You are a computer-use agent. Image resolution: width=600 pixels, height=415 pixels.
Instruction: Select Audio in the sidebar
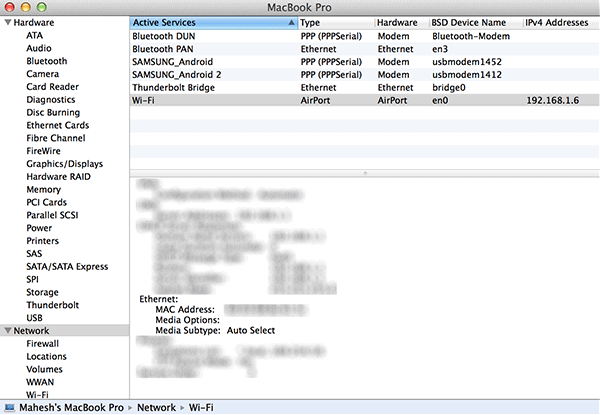[x=39, y=48]
